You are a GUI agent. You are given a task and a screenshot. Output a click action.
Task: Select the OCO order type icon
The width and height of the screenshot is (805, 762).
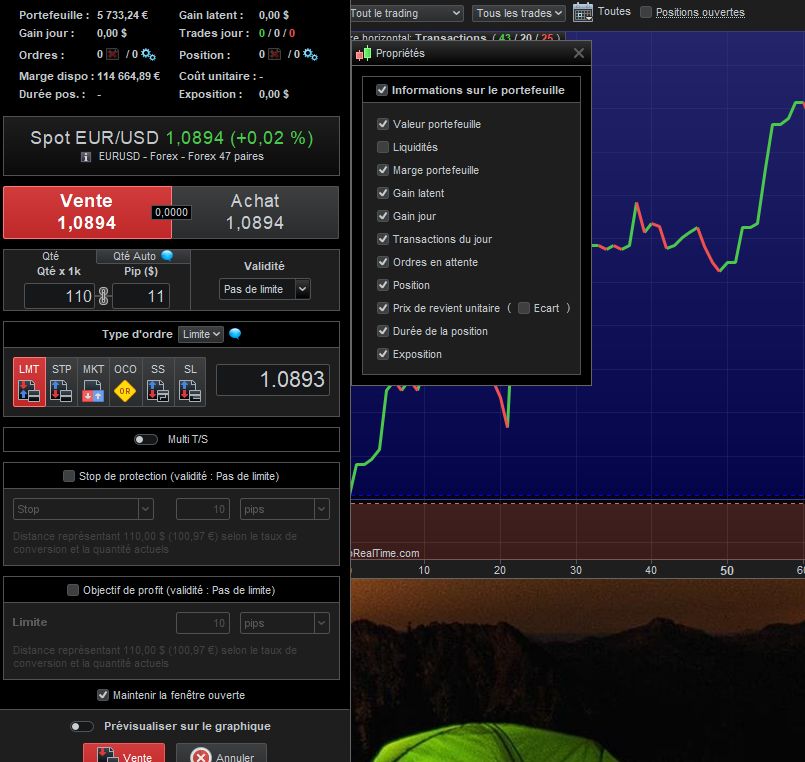[125, 382]
